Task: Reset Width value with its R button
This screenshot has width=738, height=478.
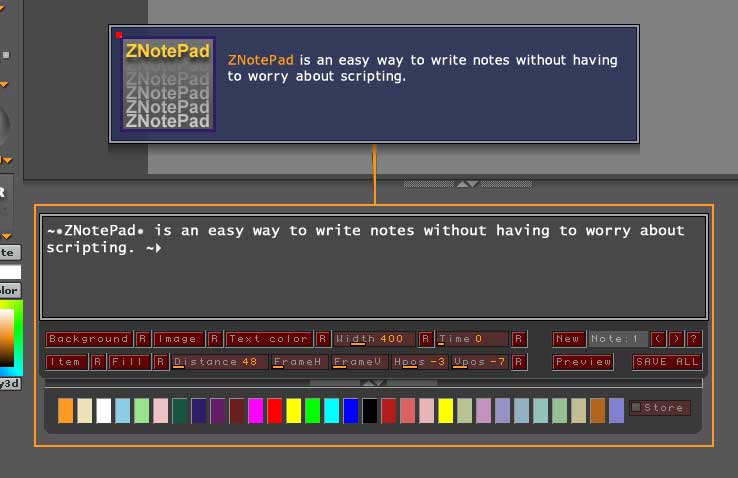Action: pos(426,339)
